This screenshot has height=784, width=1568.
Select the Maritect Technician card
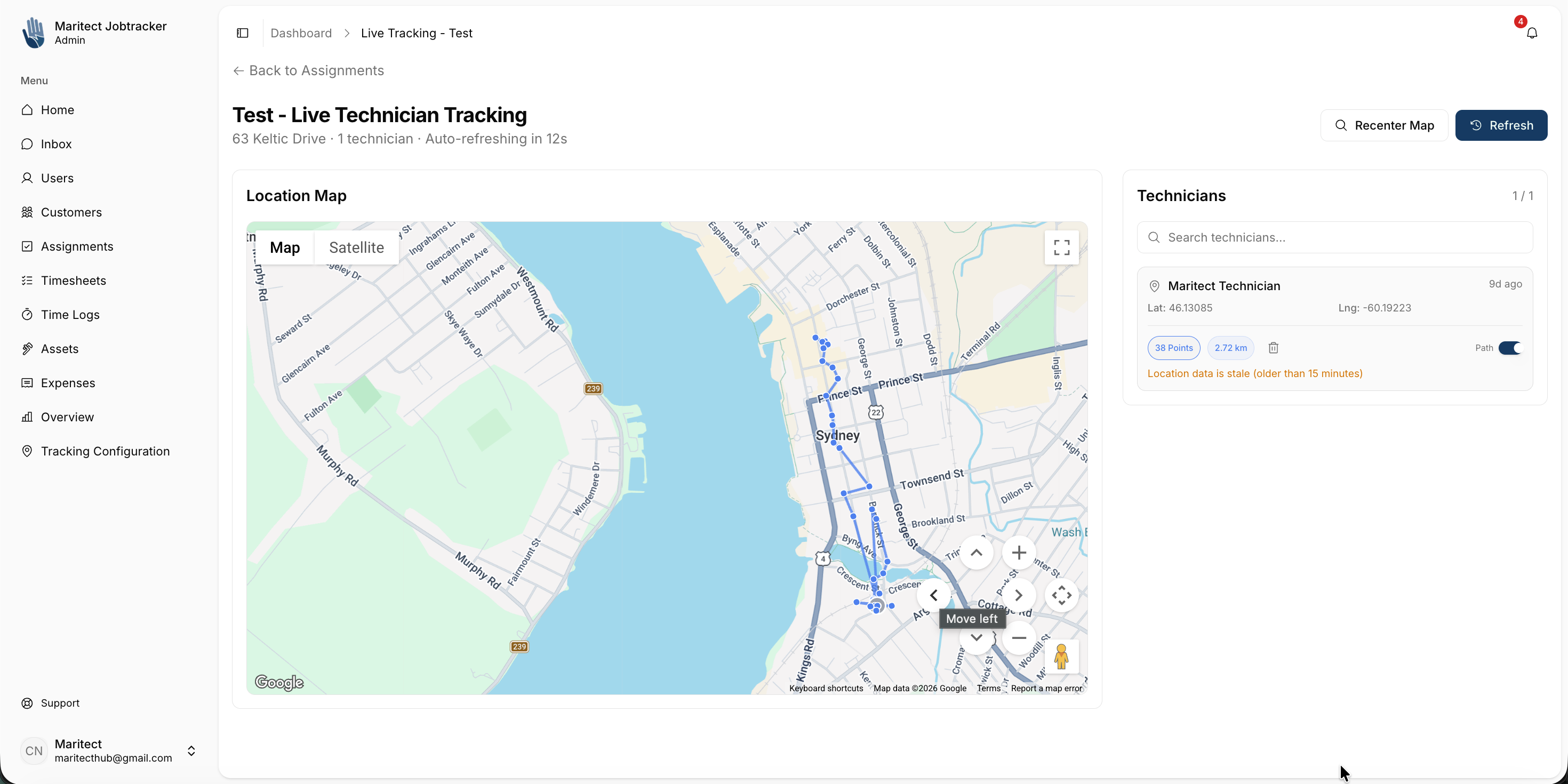[x=1335, y=329]
